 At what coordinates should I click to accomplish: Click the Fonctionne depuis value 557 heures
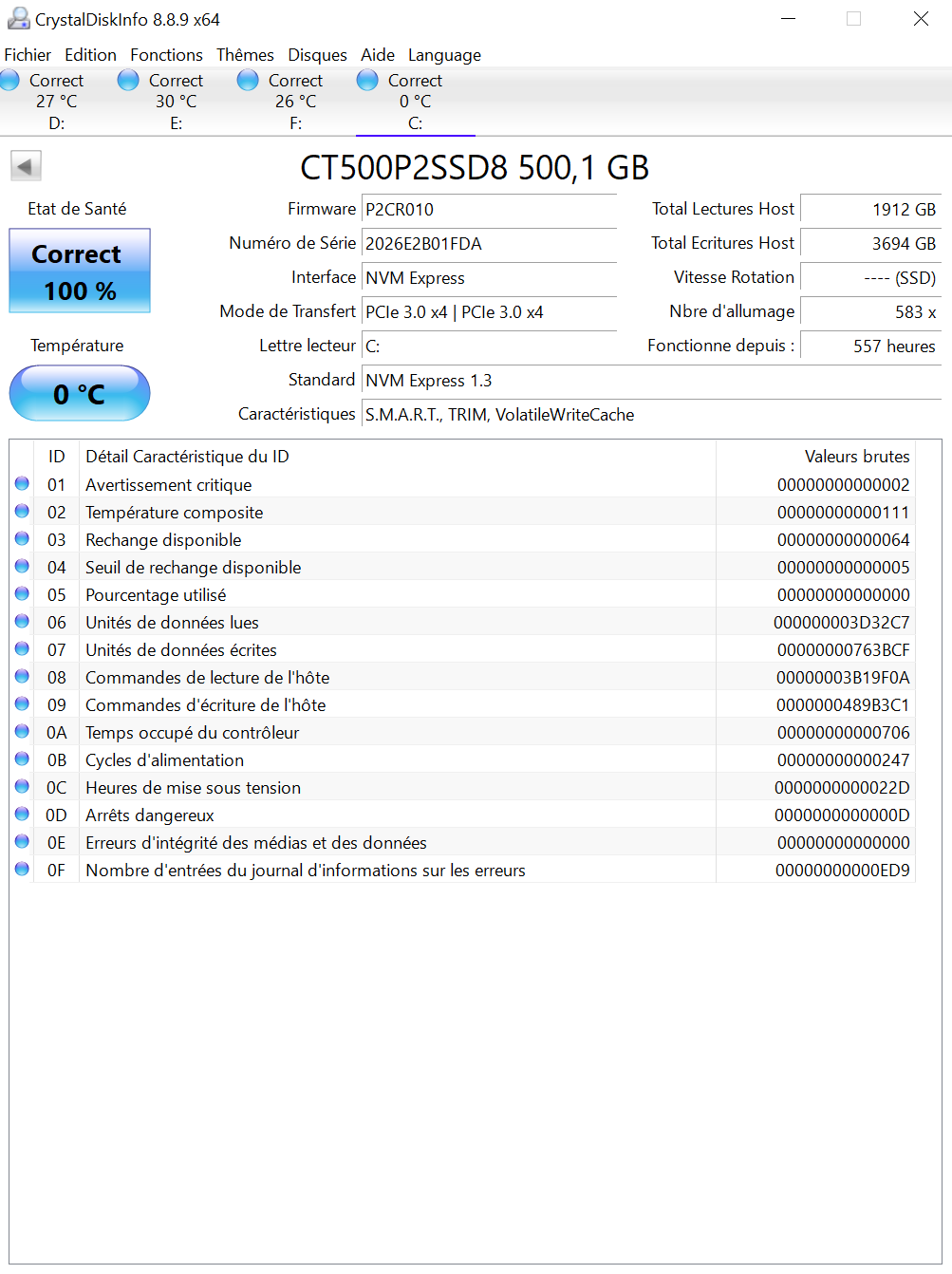[x=871, y=347]
